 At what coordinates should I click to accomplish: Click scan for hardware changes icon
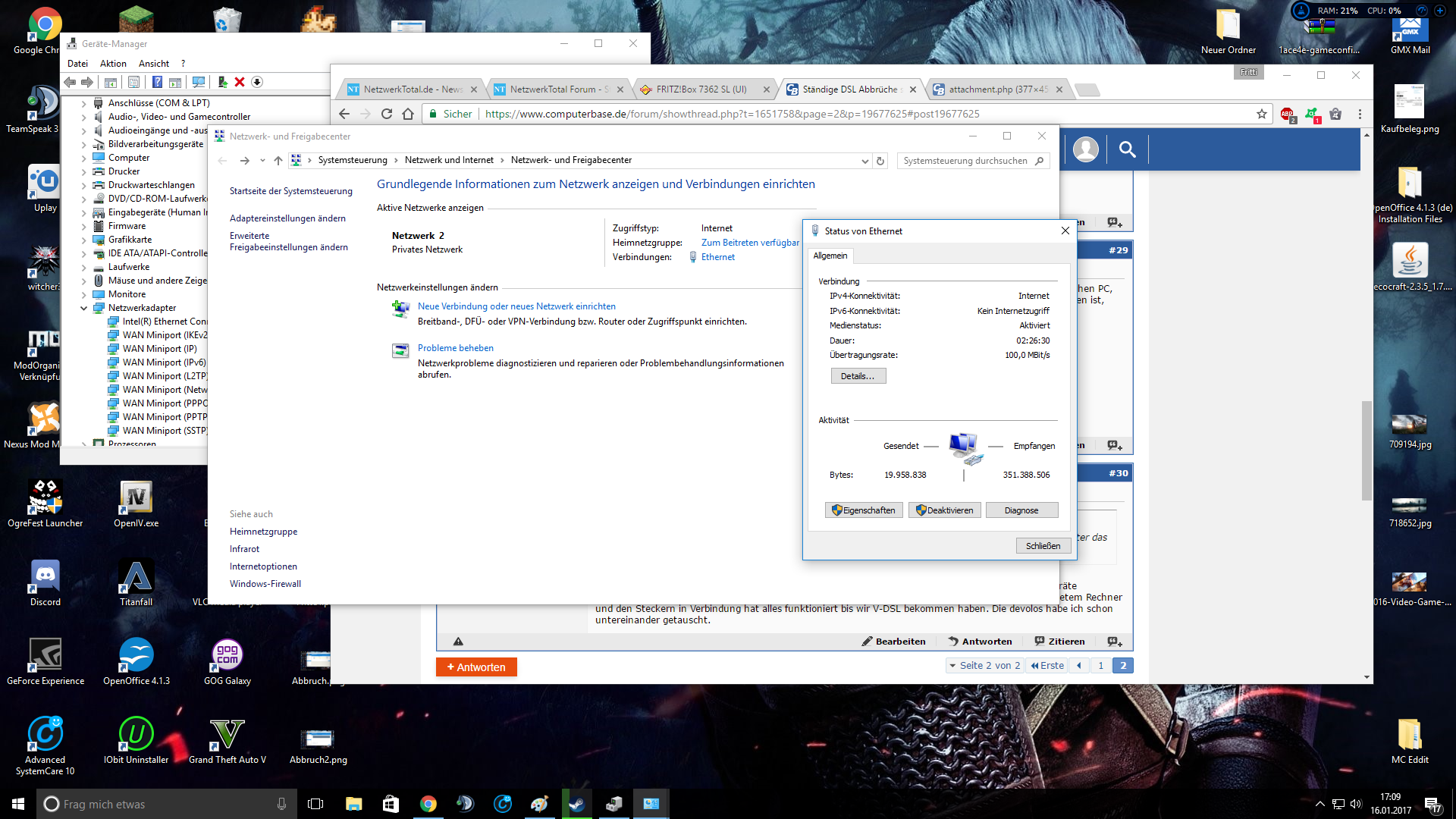pos(199,82)
